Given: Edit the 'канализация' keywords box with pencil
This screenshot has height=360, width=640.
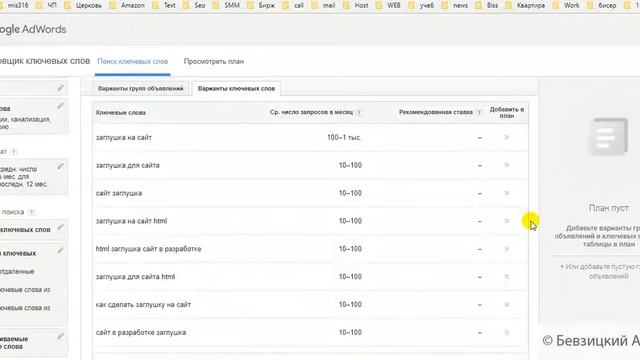Looking at the screenshot, I should 60,106.
